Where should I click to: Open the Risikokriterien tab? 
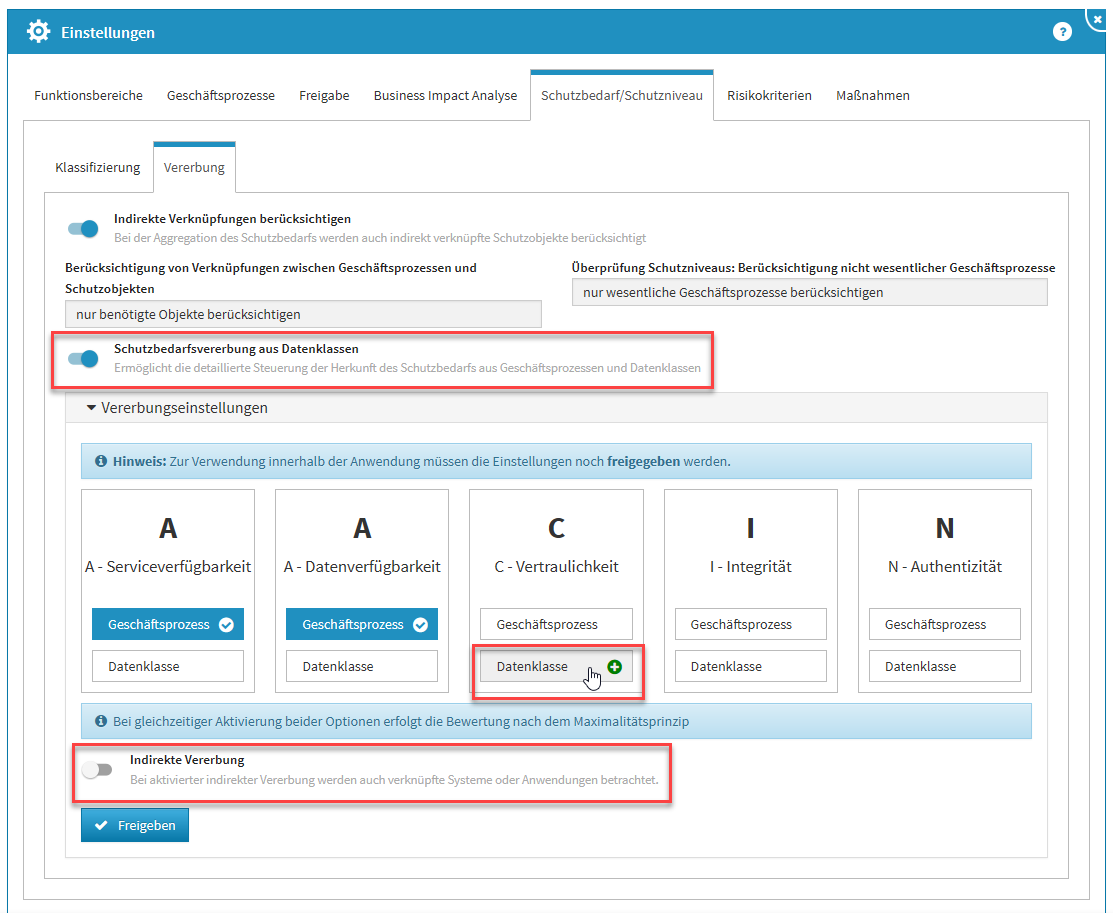769,96
